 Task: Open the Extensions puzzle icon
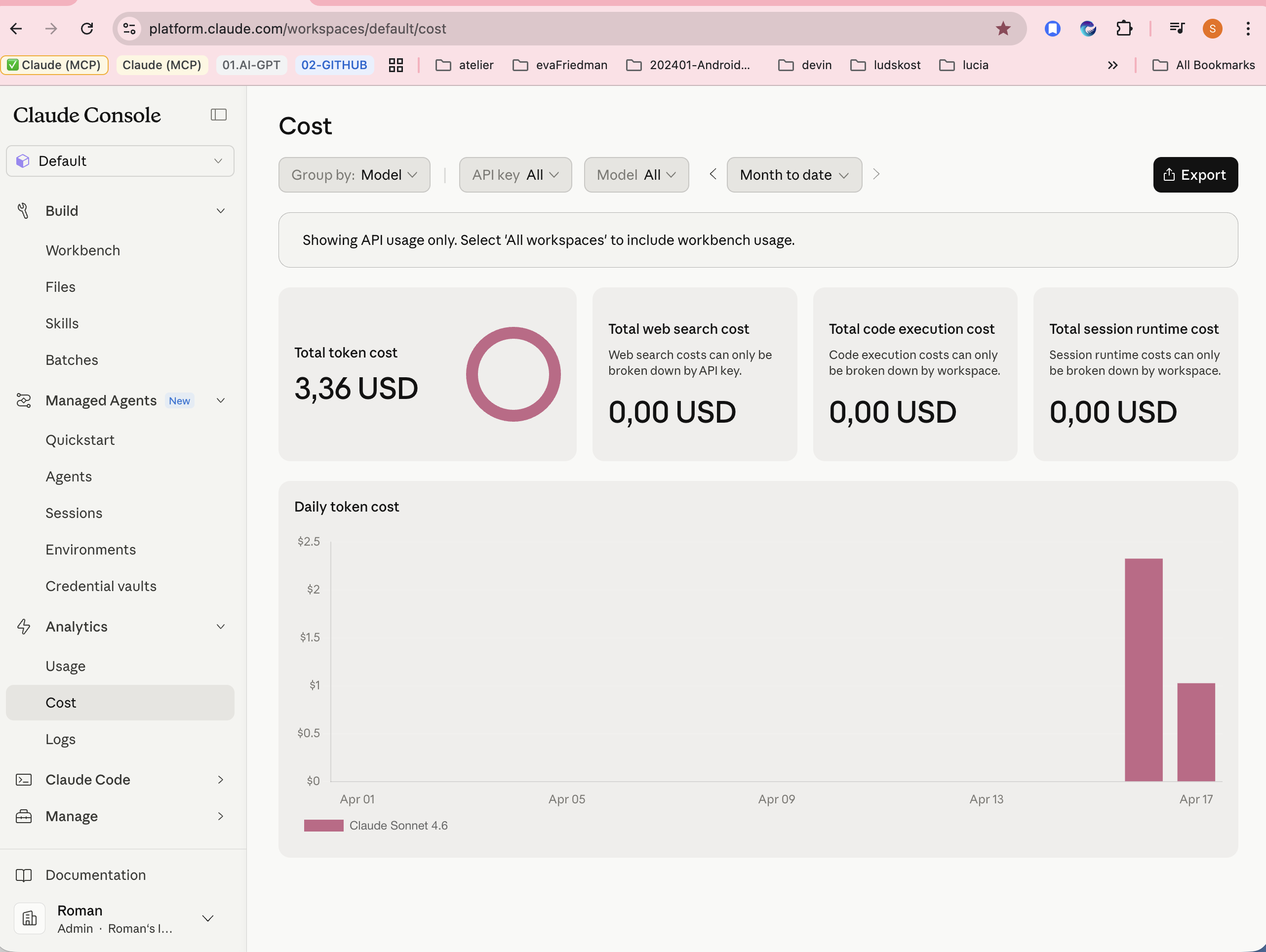[1124, 29]
